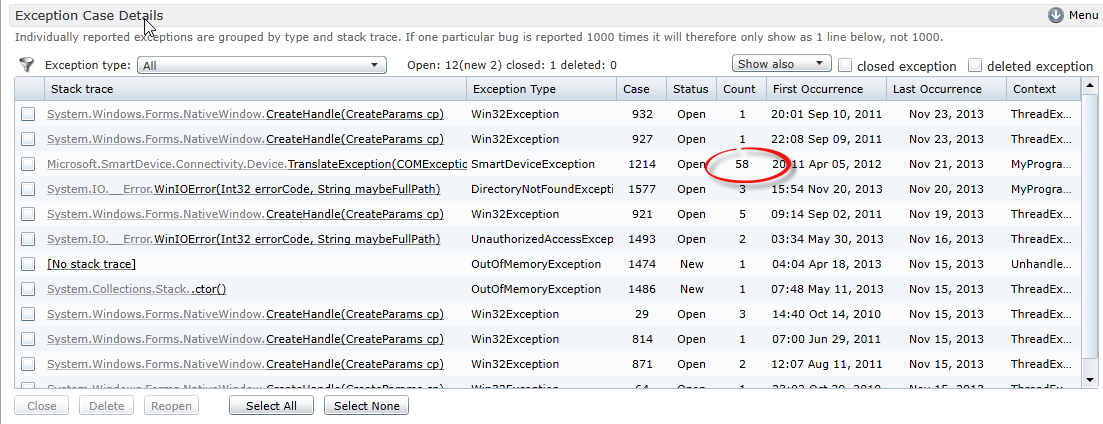Sort by Stack trace column header

(x=255, y=89)
